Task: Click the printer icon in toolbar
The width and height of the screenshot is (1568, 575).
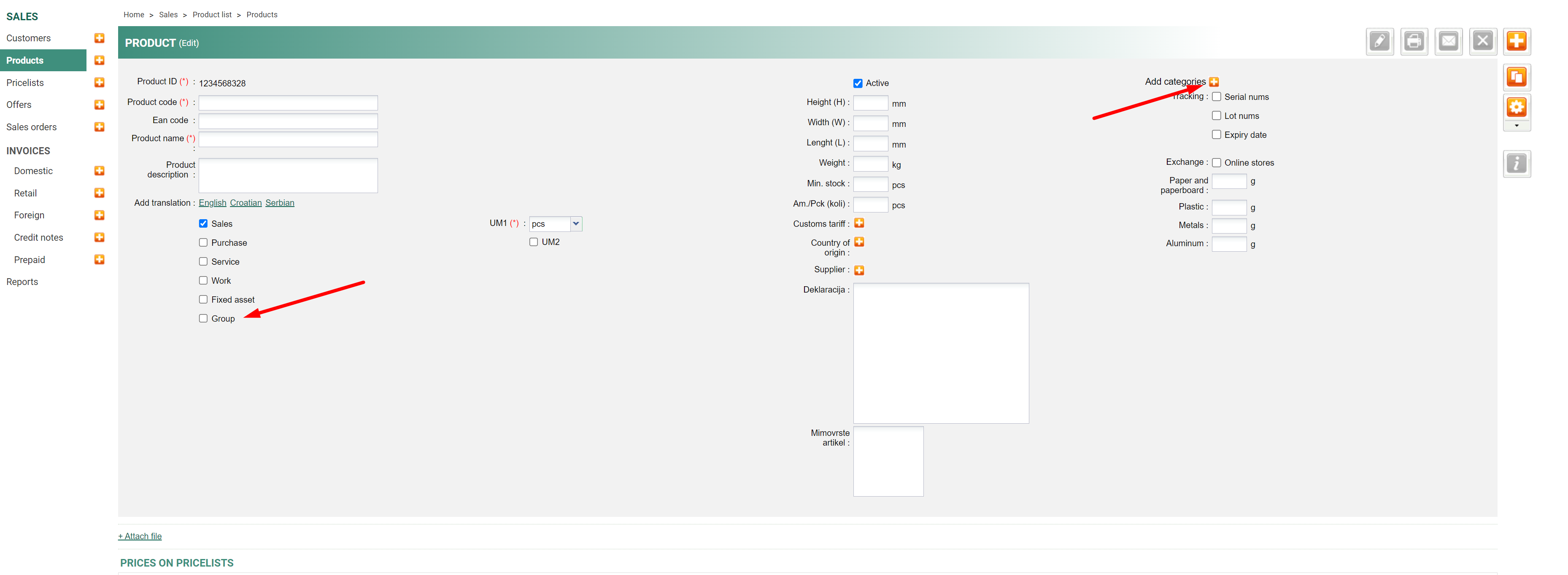Action: [x=1413, y=42]
